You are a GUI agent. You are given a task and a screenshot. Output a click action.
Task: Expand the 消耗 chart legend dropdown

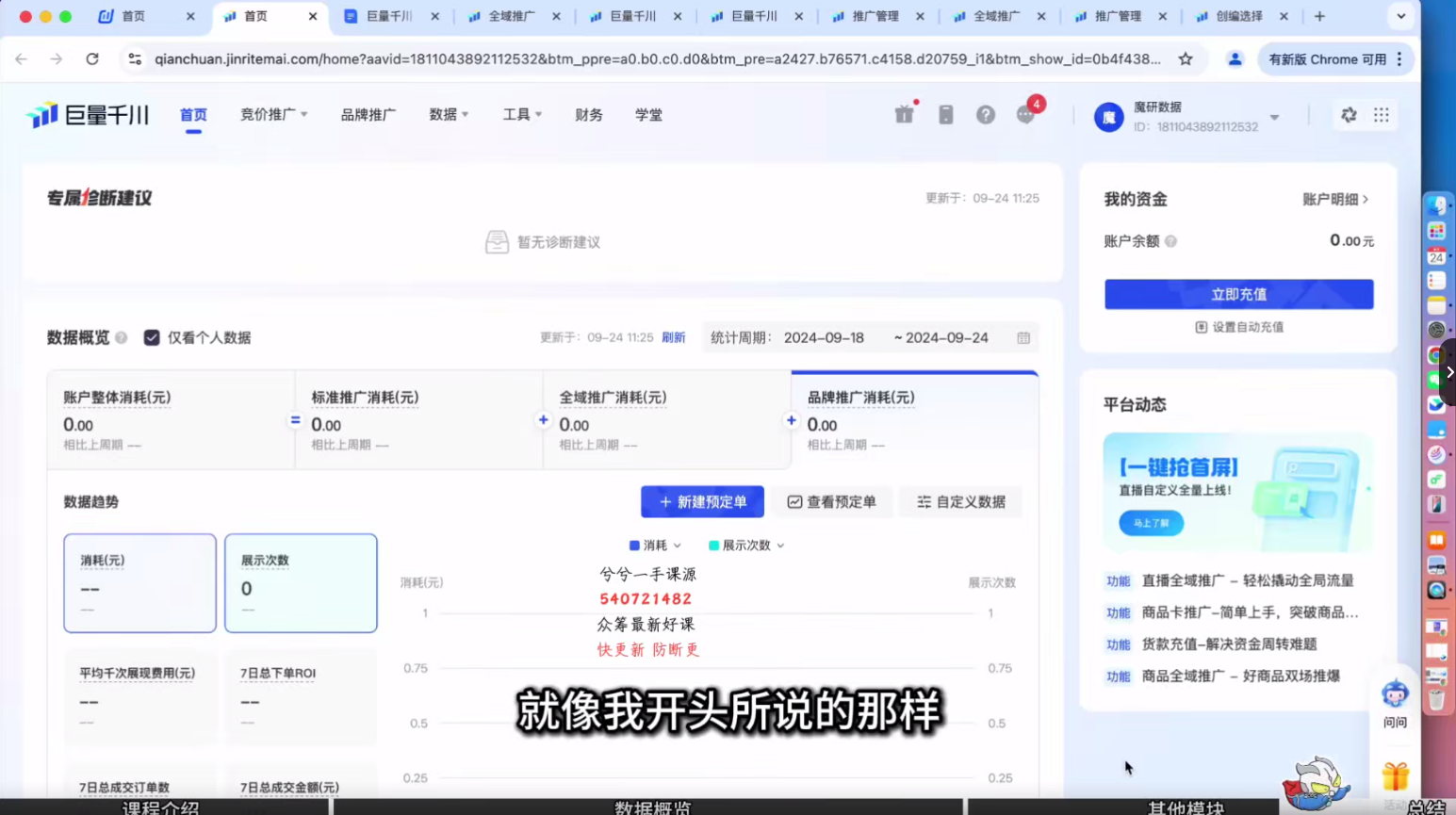point(677,546)
